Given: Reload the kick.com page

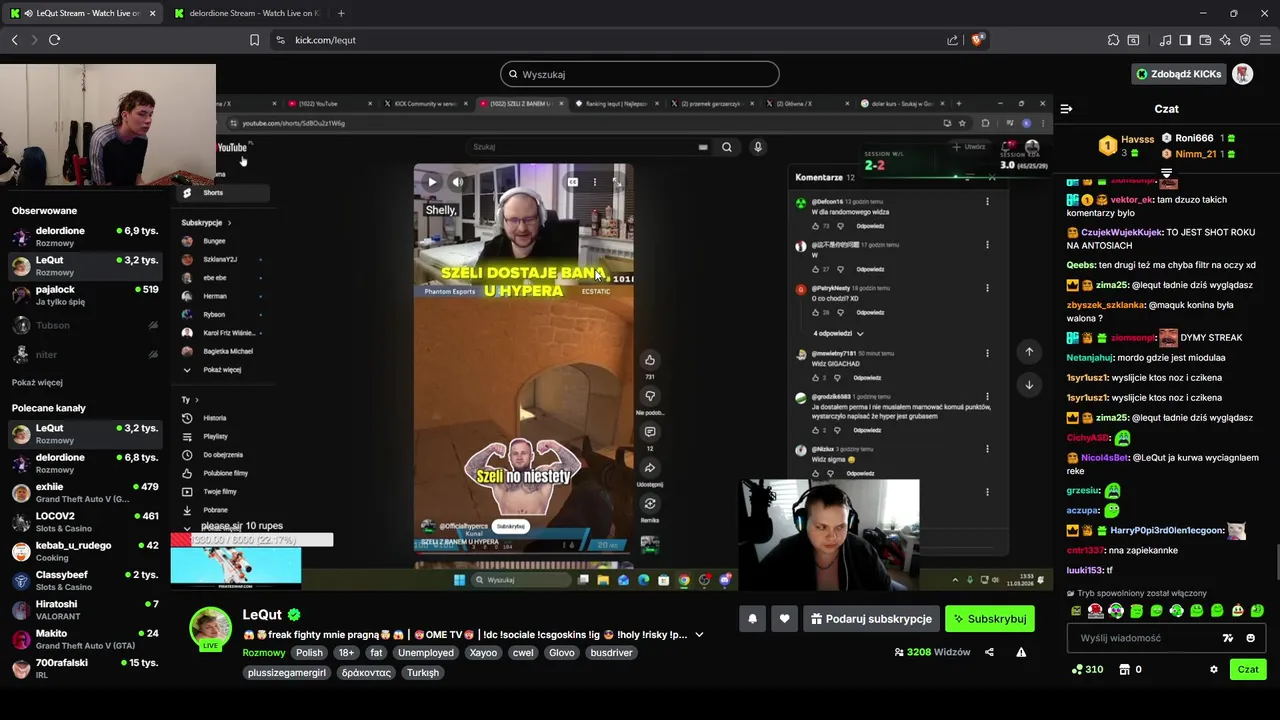Looking at the screenshot, I should [54, 40].
